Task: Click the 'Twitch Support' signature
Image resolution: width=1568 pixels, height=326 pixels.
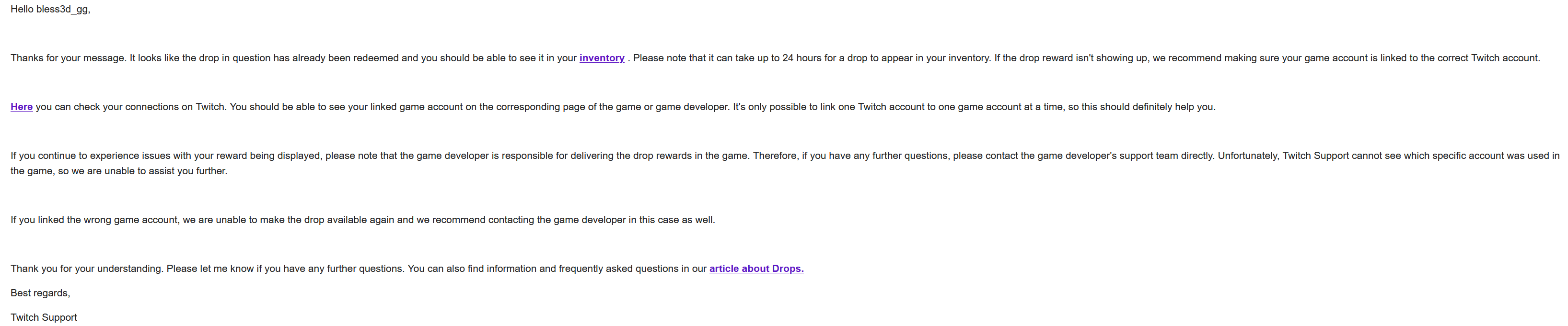Action: click(x=44, y=317)
